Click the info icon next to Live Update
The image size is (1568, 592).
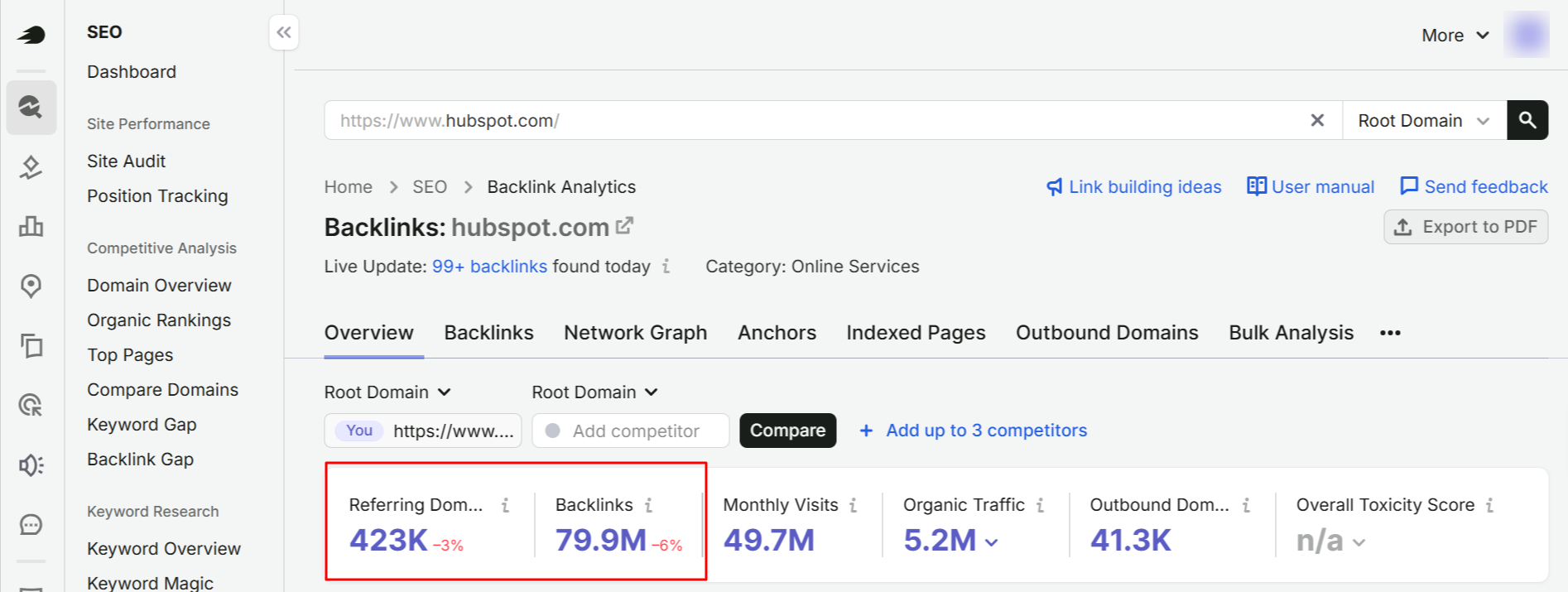click(x=666, y=267)
